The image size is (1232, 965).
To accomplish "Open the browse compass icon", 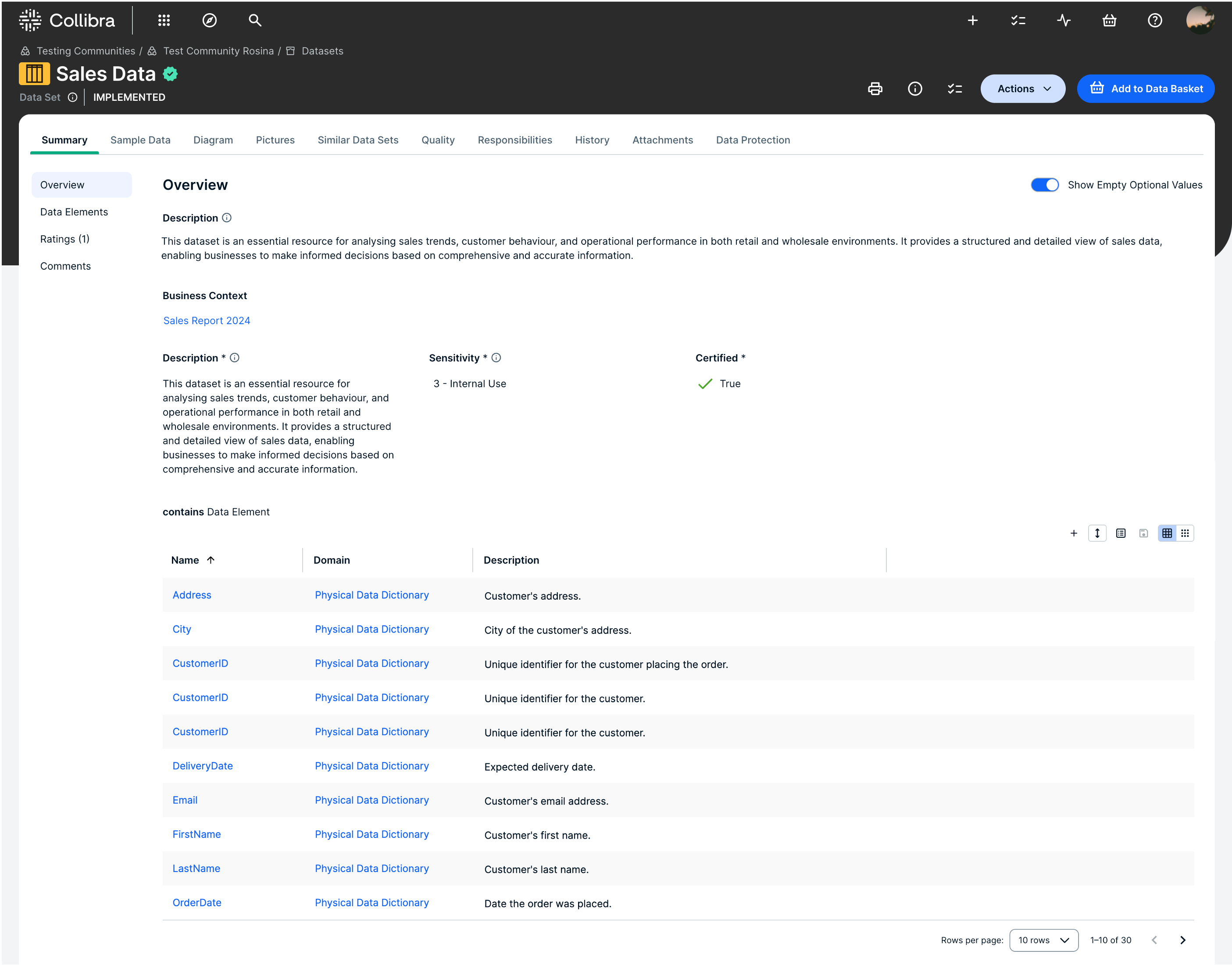I will pos(210,20).
